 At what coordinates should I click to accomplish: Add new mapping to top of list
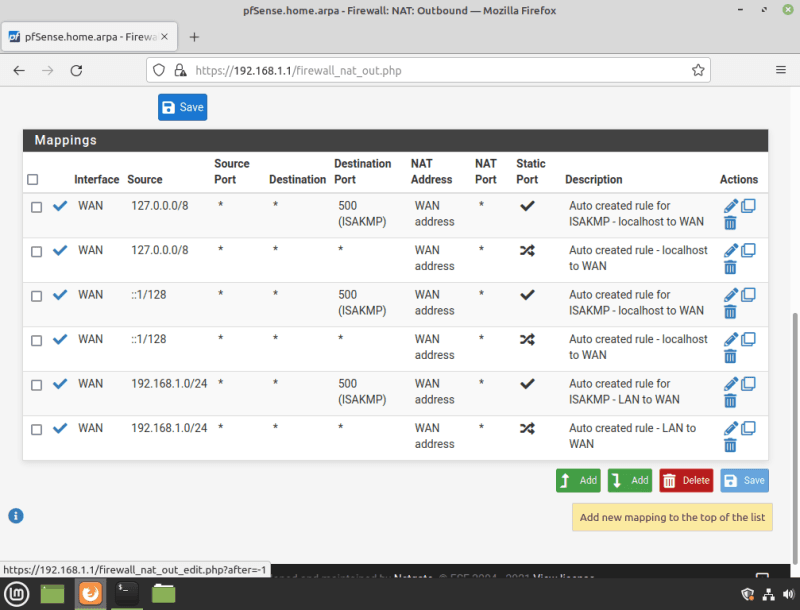click(578, 480)
